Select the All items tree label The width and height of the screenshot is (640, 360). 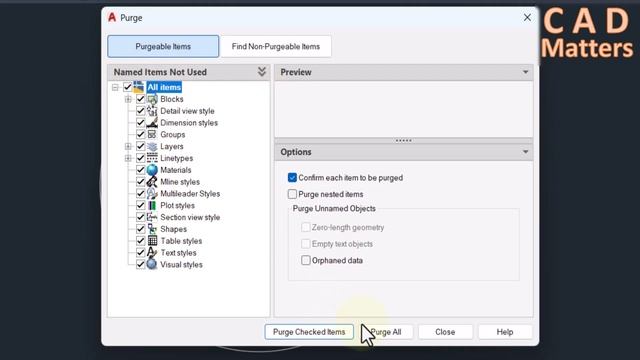(164, 87)
